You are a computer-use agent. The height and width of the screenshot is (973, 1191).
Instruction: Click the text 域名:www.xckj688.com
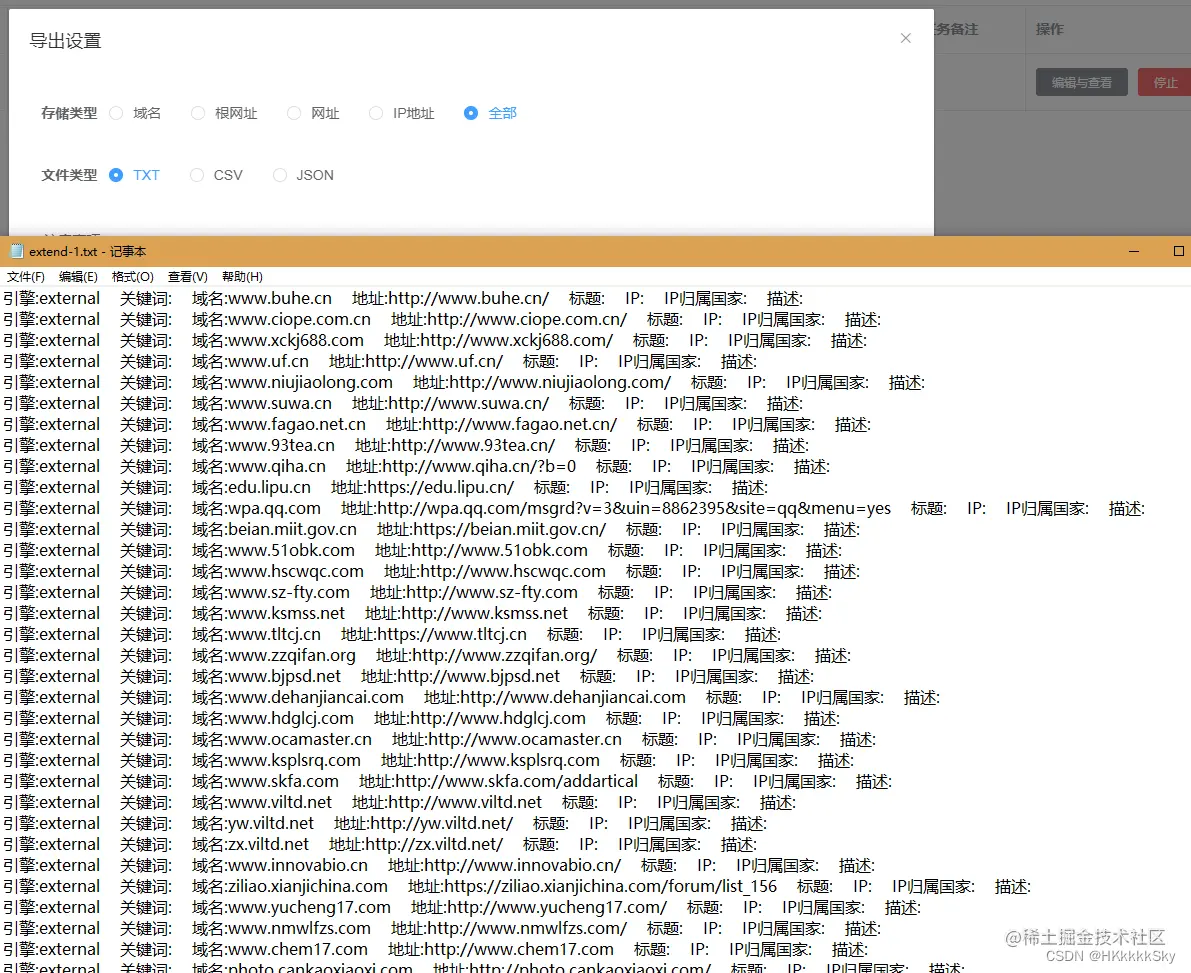tap(278, 340)
